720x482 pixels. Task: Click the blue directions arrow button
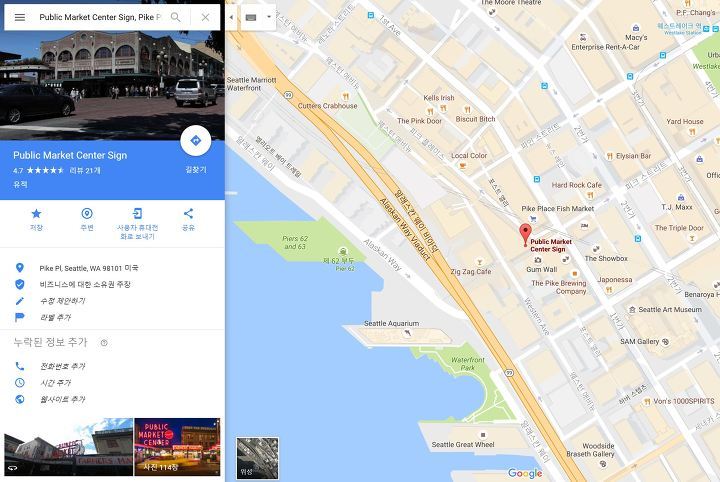point(196,140)
